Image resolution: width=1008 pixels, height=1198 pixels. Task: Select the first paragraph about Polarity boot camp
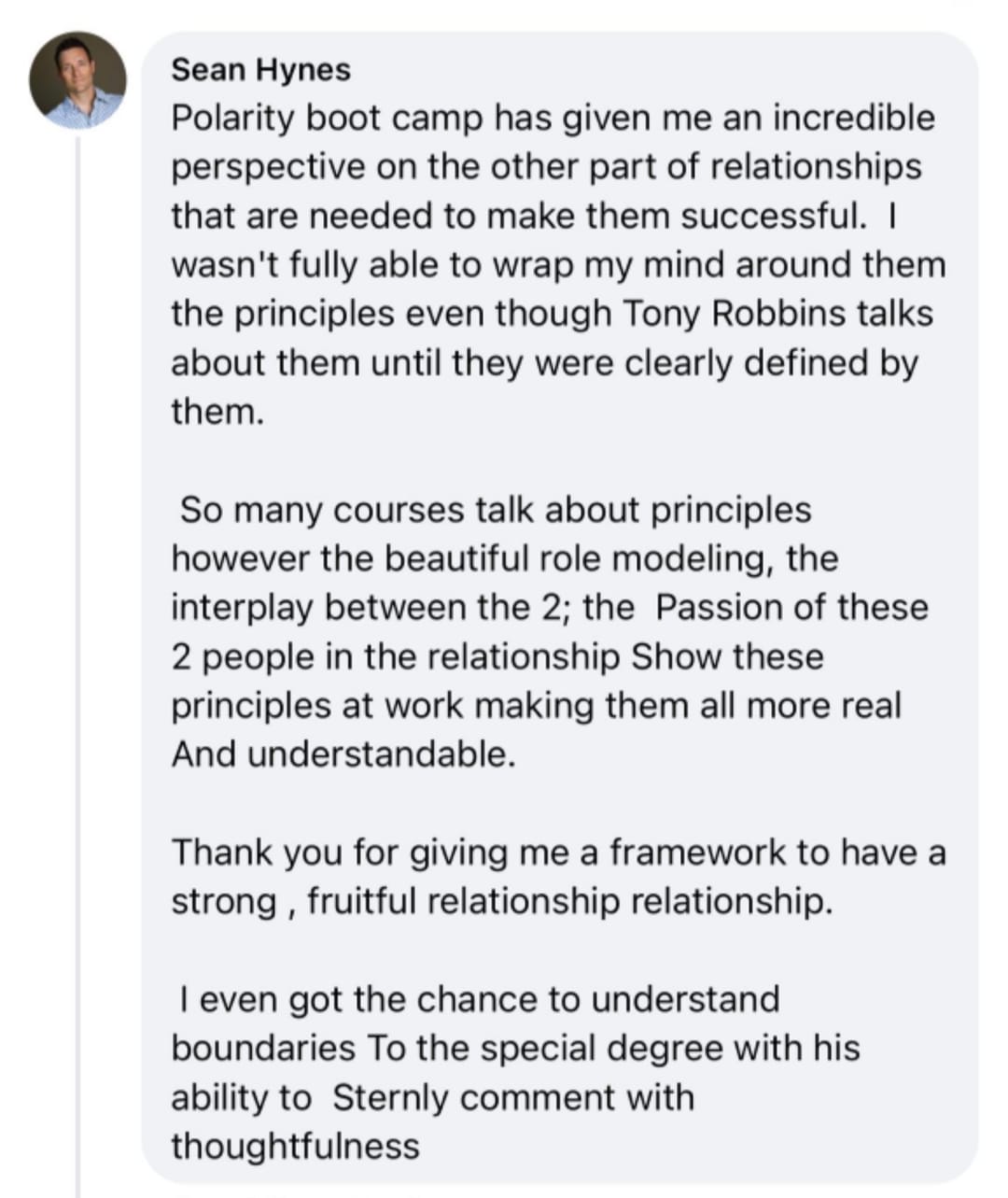coord(558,264)
